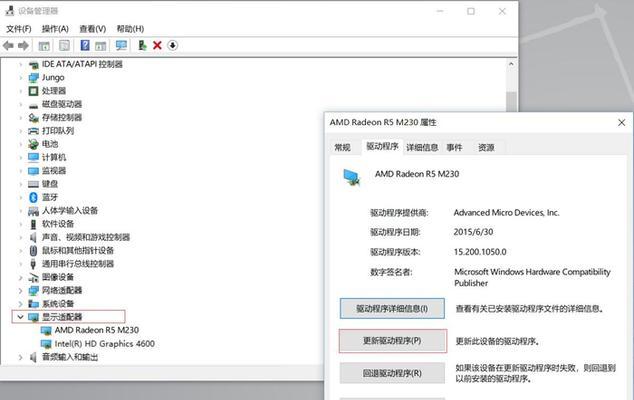Image resolution: width=634 pixels, height=400 pixels.
Task: Select the processor chip icon next to 处理器
Action: tap(34, 91)
